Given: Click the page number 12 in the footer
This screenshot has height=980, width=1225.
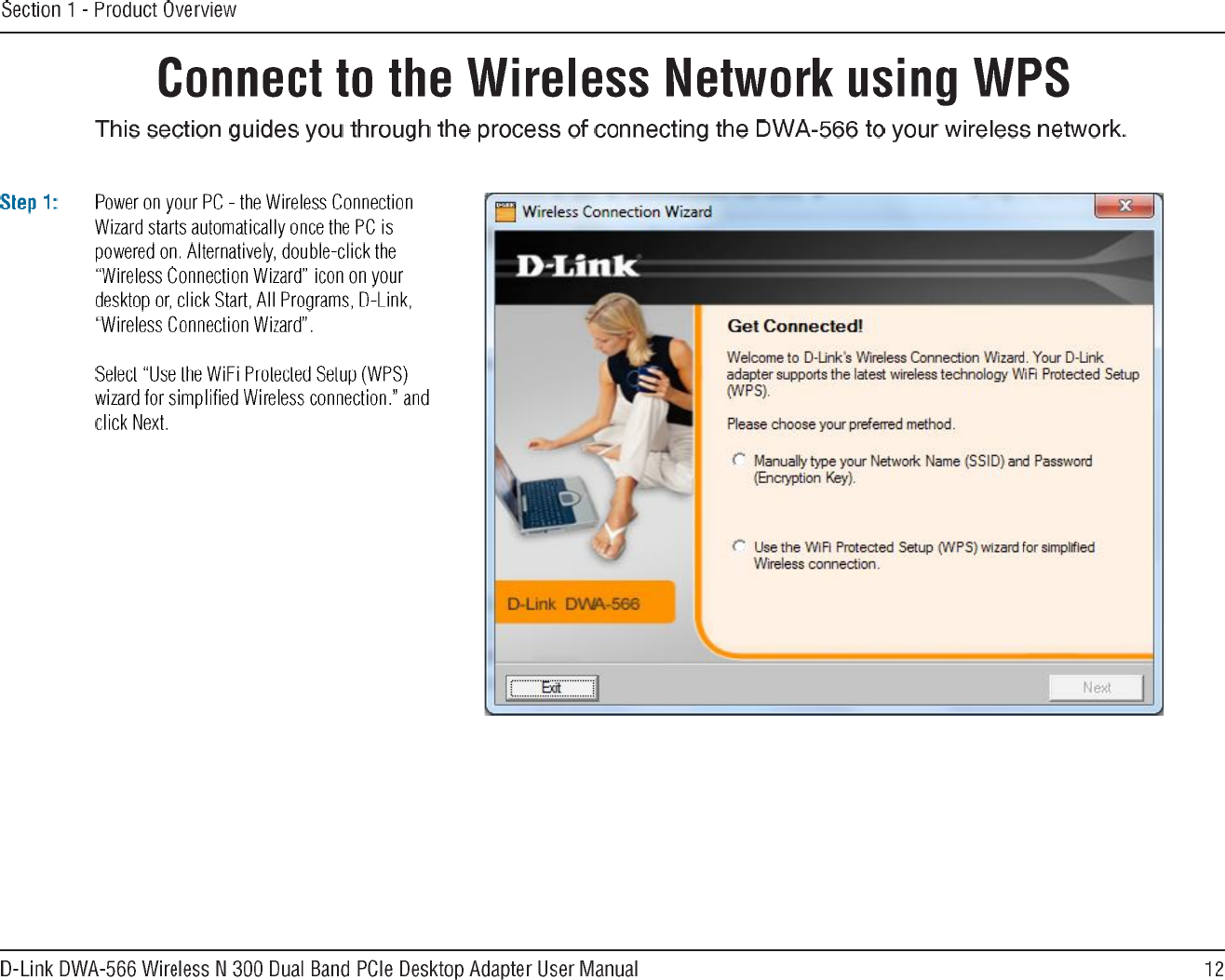Looking at the screenshot, I should (x=1214, y=969).
